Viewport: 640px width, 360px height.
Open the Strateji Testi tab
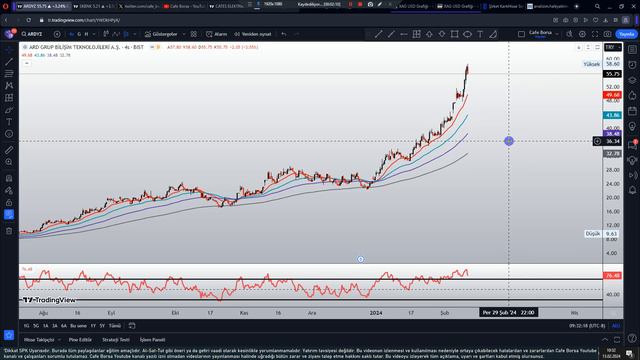click(116, 340)
